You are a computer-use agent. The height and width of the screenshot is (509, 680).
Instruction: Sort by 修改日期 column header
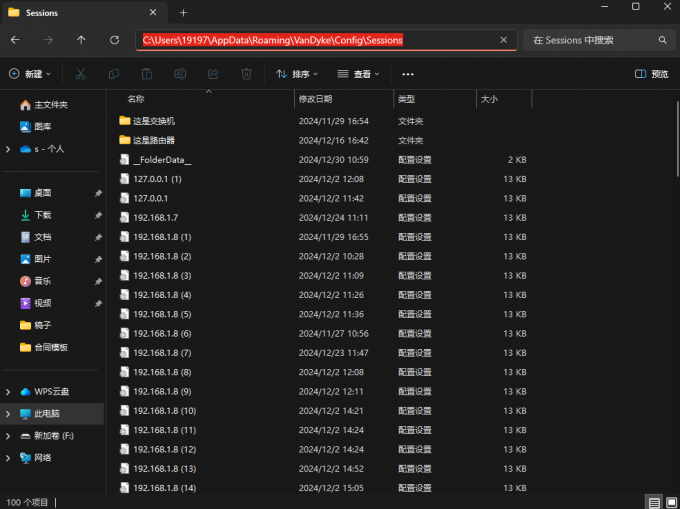pyautogui.click(x=315, y=99)
